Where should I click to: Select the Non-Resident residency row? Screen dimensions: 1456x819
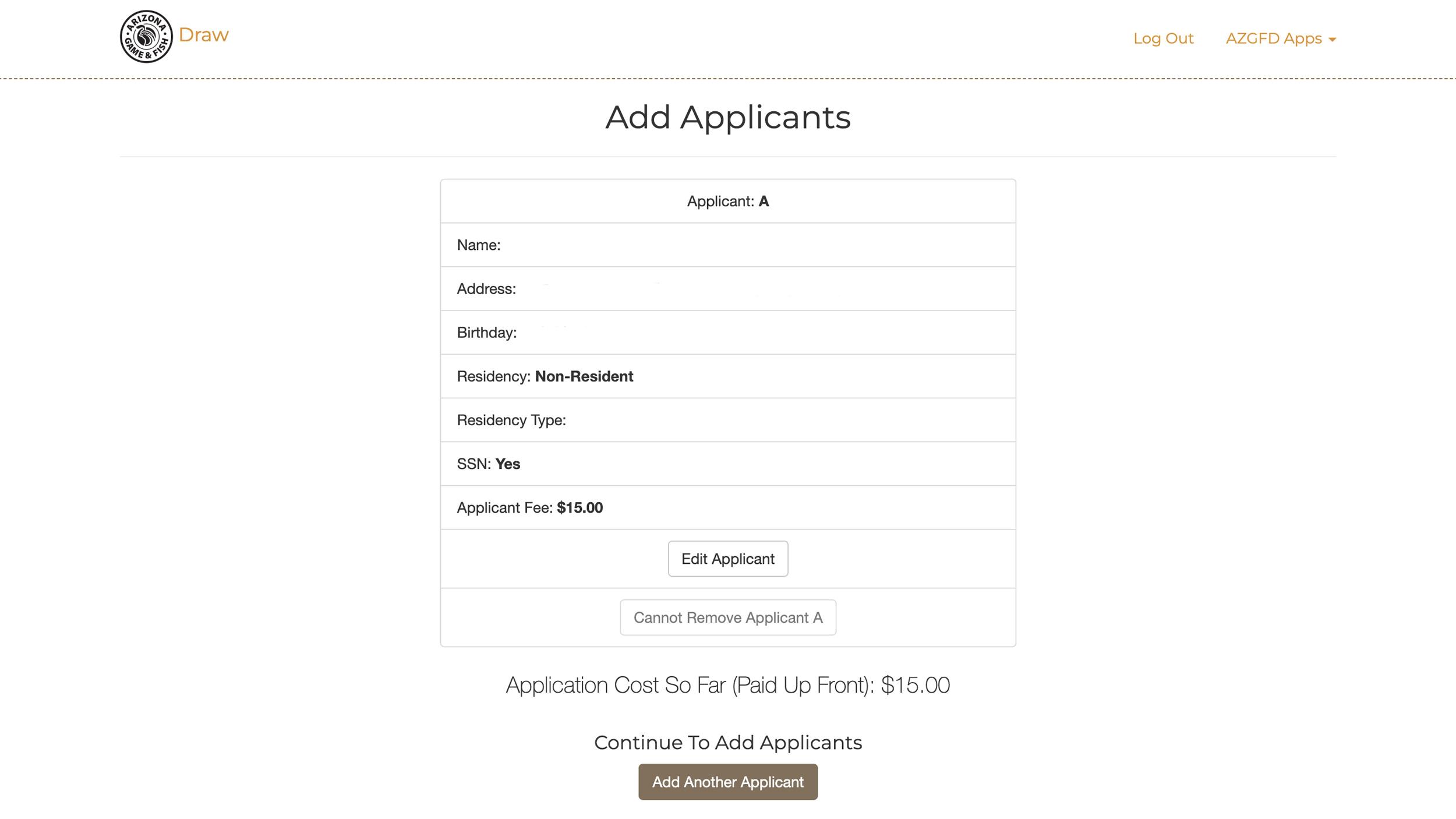pyautogui.click(x=727, y=376)
